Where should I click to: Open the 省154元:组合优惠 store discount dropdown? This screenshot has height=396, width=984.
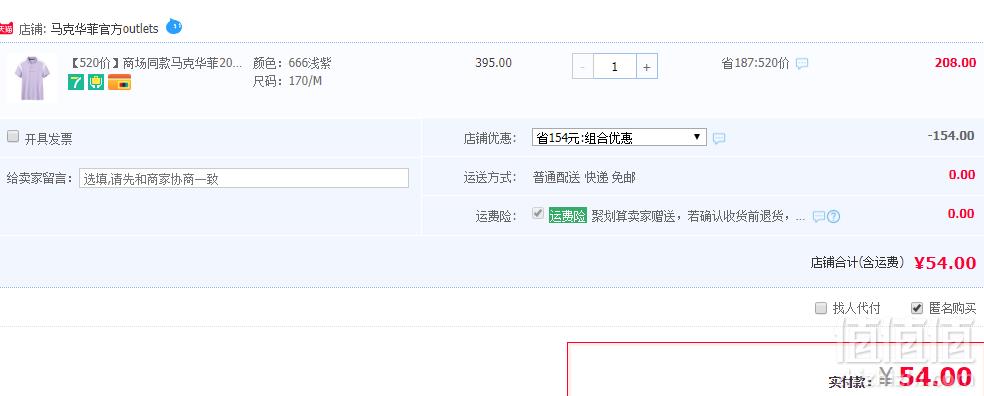[x=619, y=137]
